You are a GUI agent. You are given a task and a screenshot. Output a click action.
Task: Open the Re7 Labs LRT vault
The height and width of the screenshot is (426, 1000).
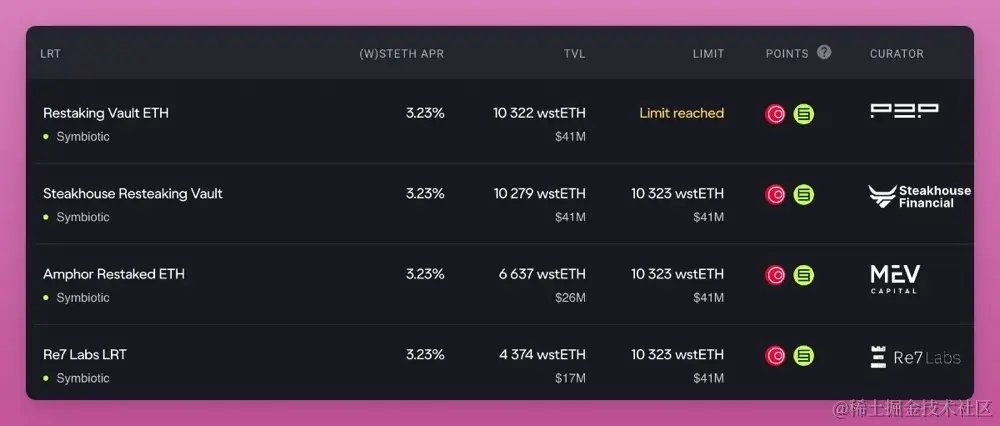[85, 354]
